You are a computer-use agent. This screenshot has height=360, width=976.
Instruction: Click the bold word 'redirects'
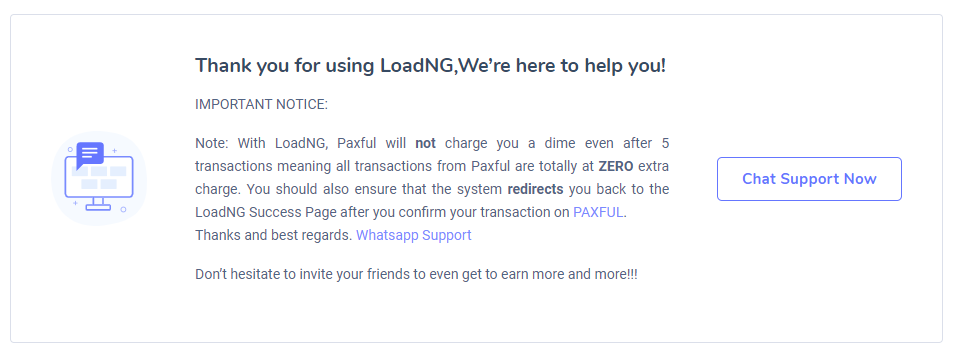(x=535, y=189)
